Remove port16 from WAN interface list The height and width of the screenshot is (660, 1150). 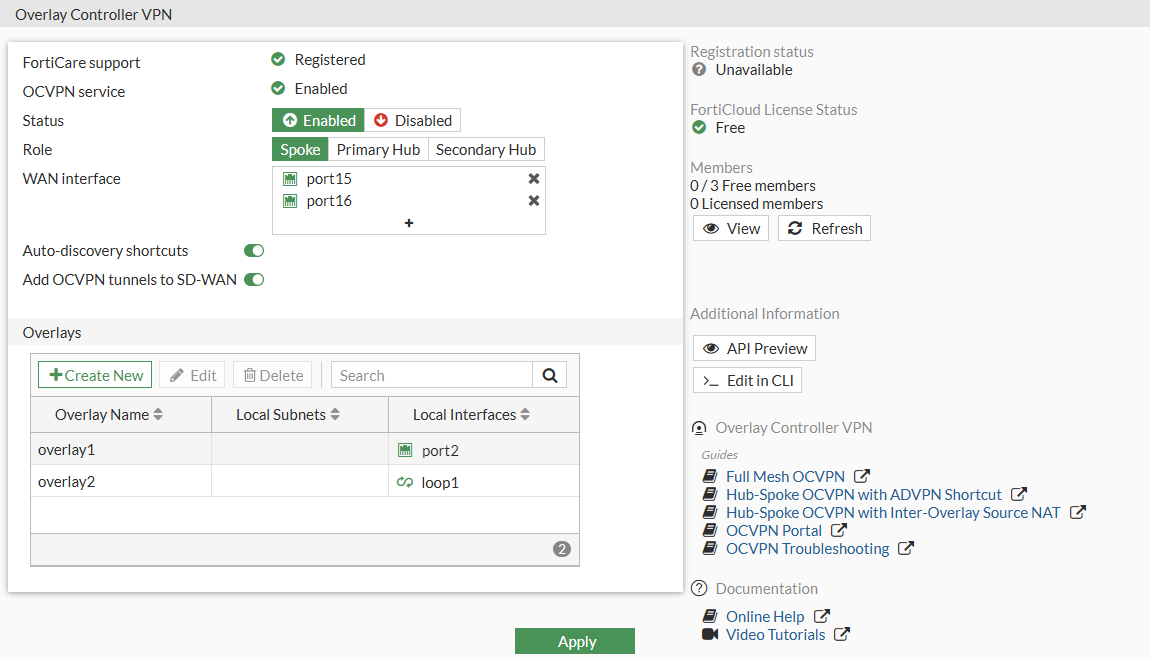click(x=534, y=201)
